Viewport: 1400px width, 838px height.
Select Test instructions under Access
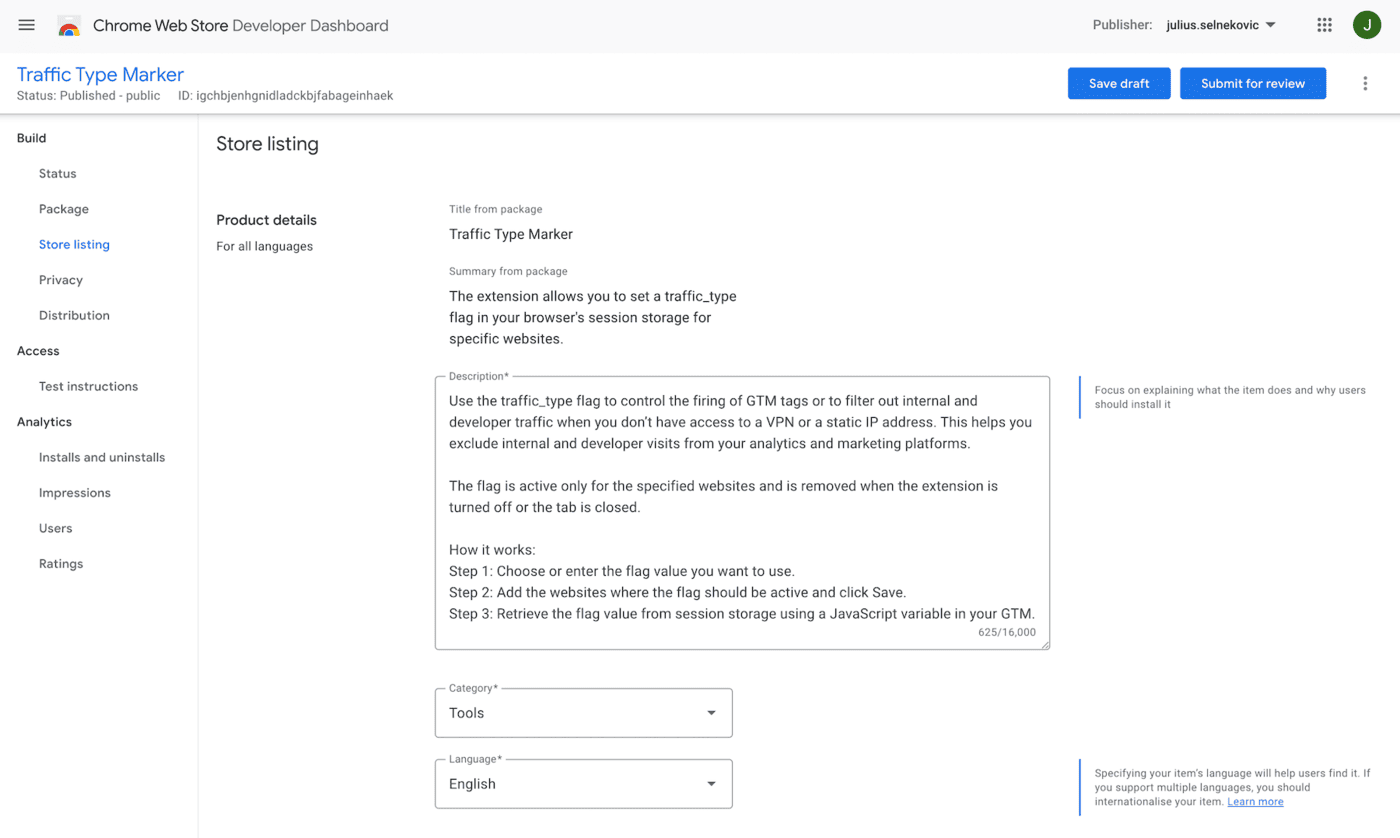(x=88, y=386)
